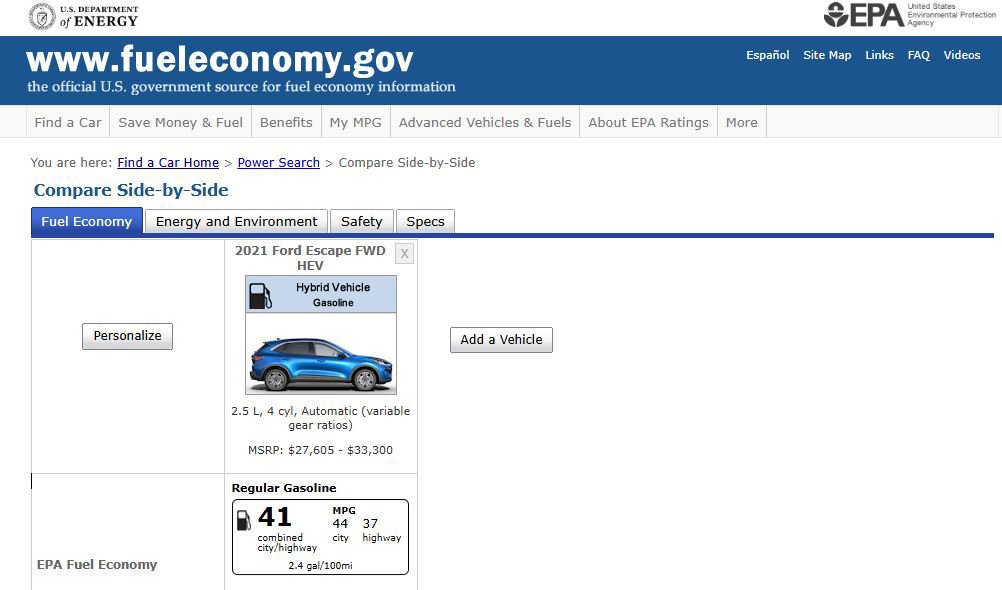Open the Español link
This screenshot has width=1002, height=590.
[x=767, y=55]
